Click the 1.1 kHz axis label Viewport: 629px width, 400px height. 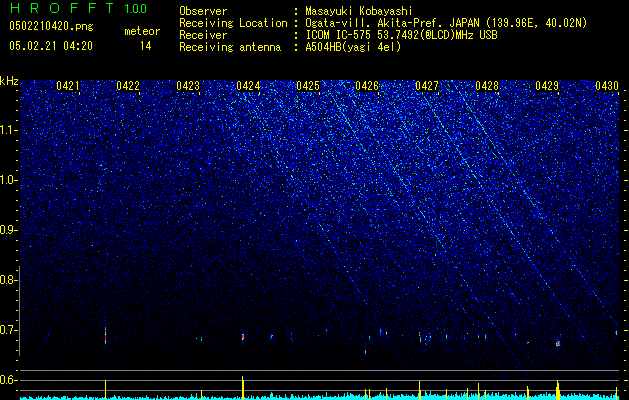pos(9,130)
